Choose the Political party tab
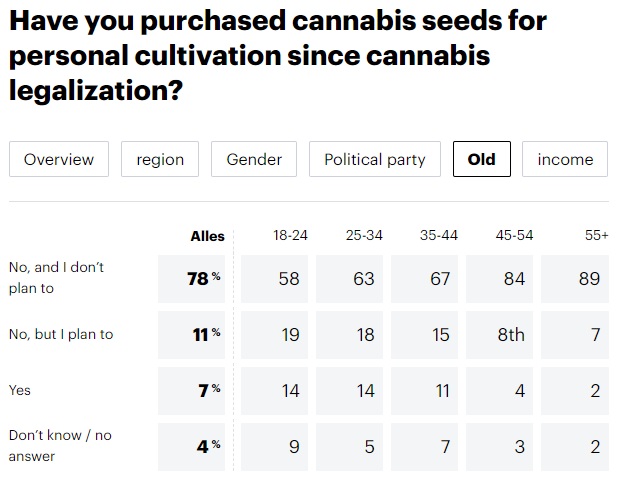This screenshot has height=477, width=617. click(x=374, y=159)
